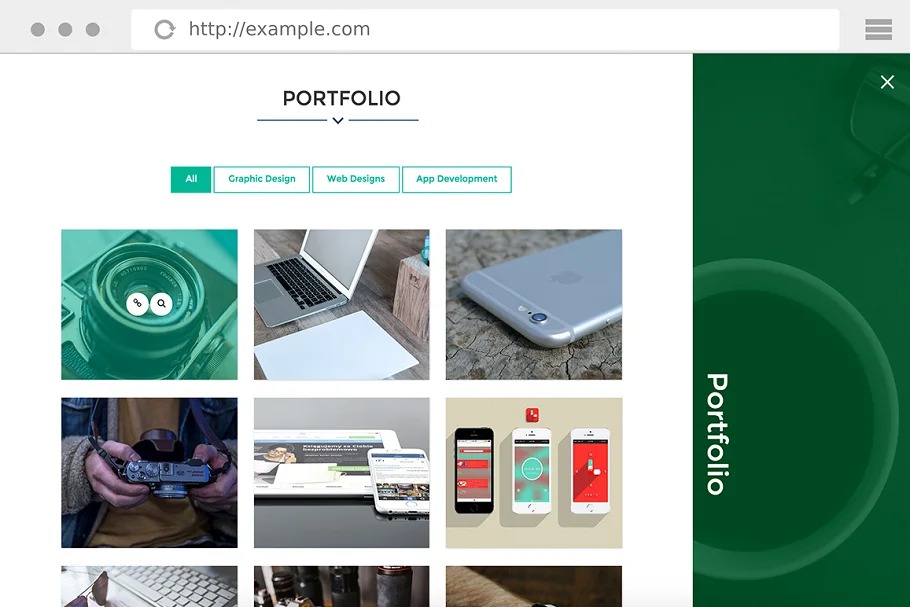Open the camera lenses thumbnail in bottom row
The width and height of the screenshot is (910, 607).
point(342,587)
